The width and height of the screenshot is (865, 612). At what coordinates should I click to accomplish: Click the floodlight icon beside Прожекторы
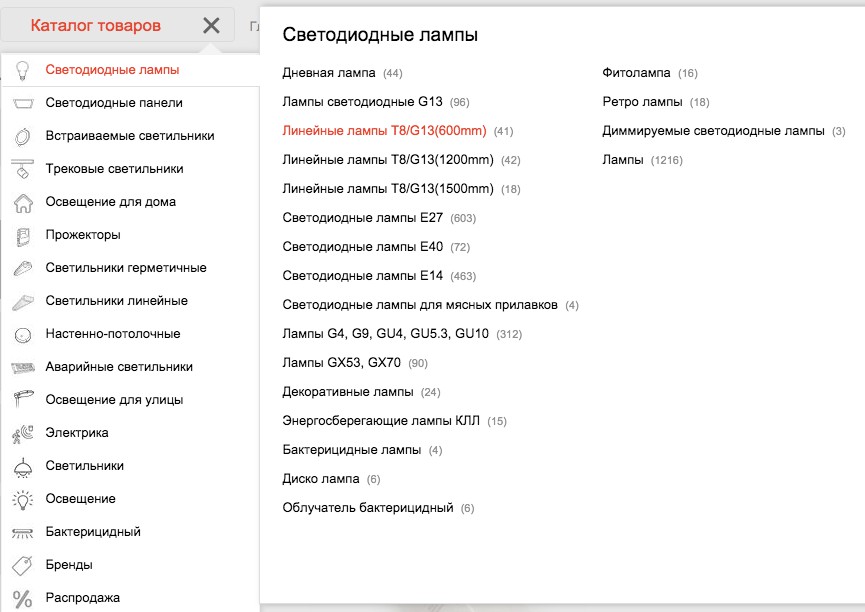(x=23, y=235)
